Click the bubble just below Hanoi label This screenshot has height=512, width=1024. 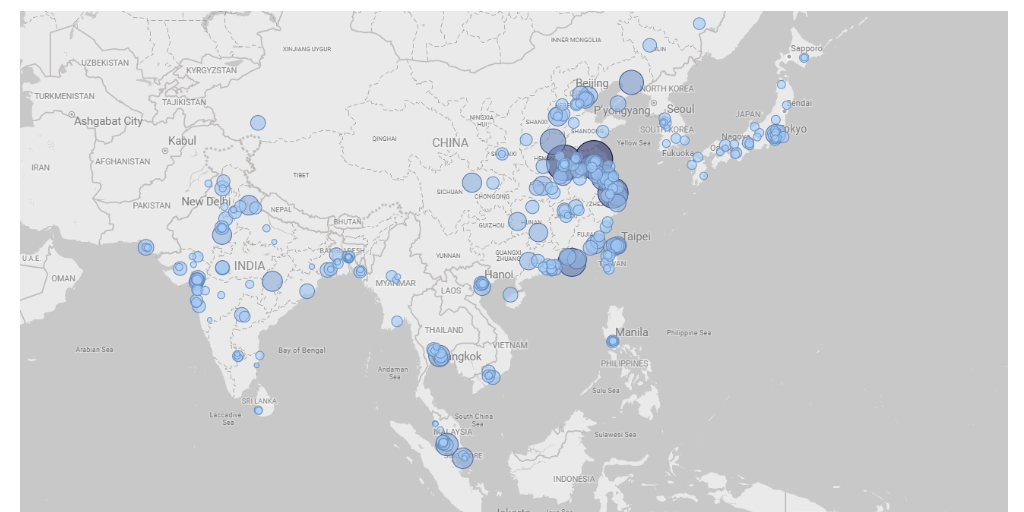pos(482,285)
